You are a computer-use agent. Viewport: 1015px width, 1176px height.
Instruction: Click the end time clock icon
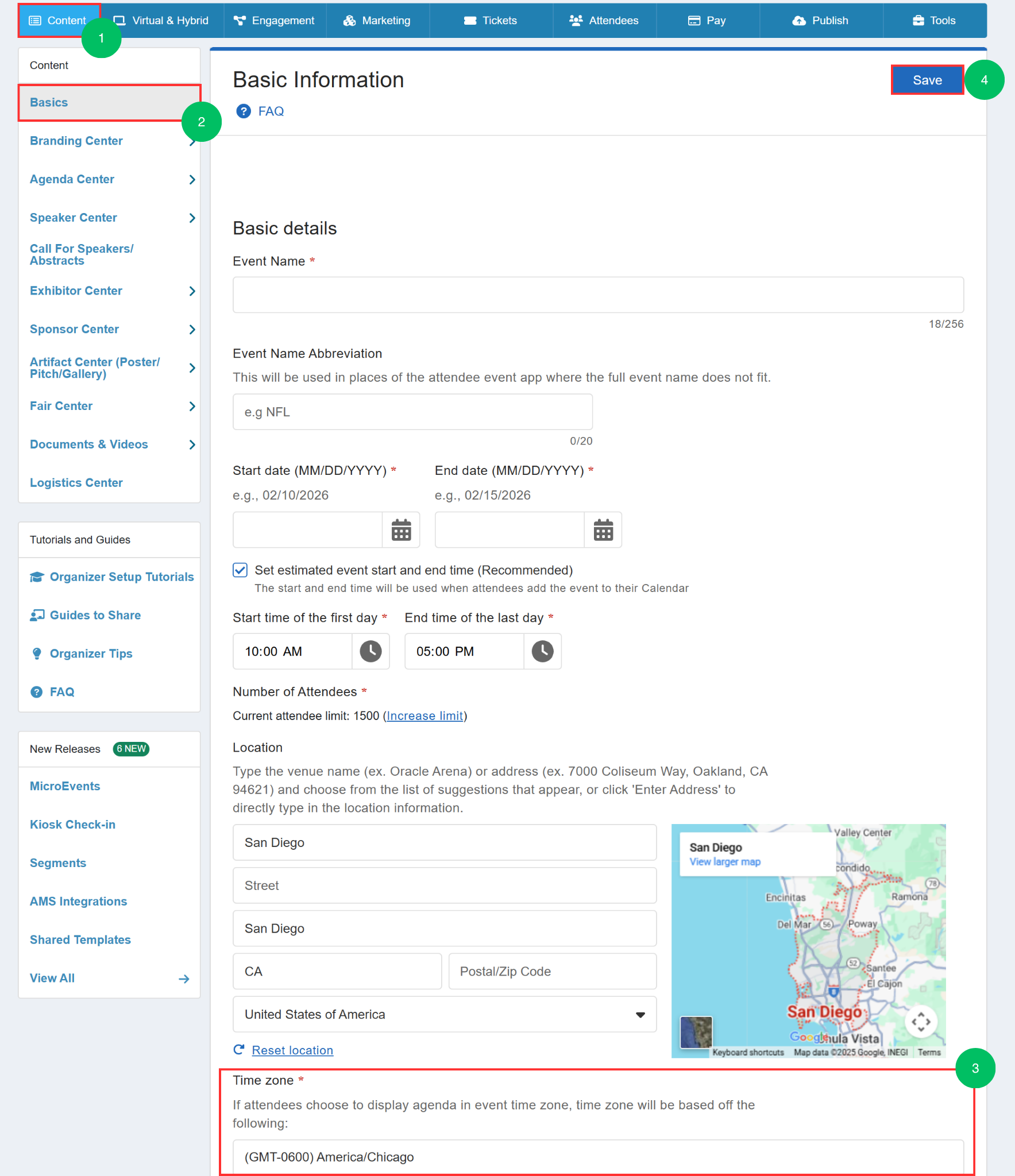[542, 651]
